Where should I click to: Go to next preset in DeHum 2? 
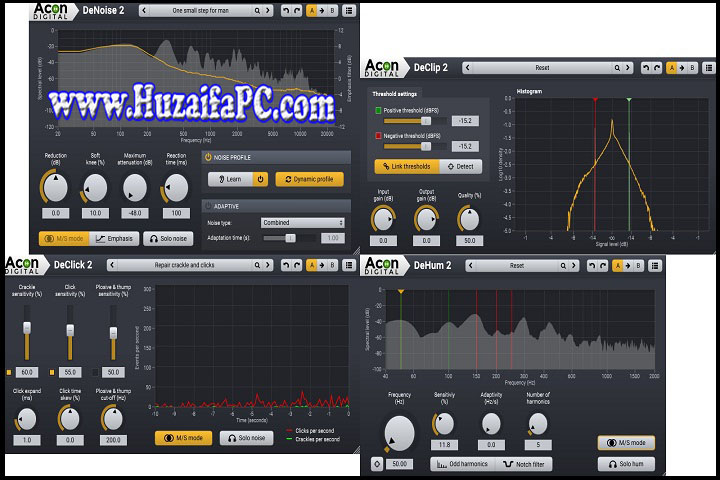click(x=574, y=265)
